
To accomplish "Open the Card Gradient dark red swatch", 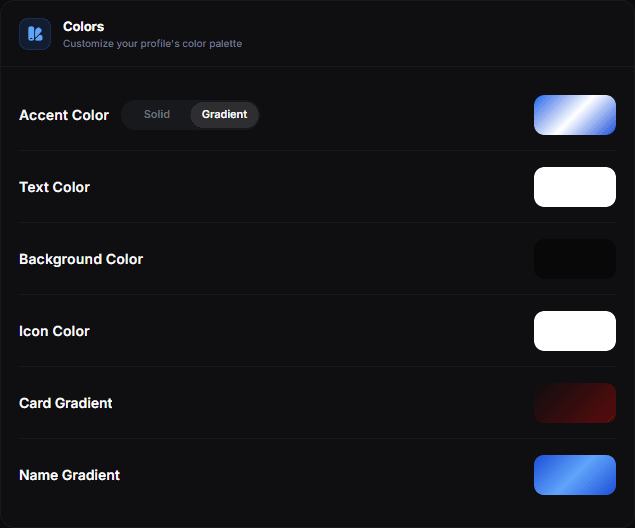I will (575, 403).
